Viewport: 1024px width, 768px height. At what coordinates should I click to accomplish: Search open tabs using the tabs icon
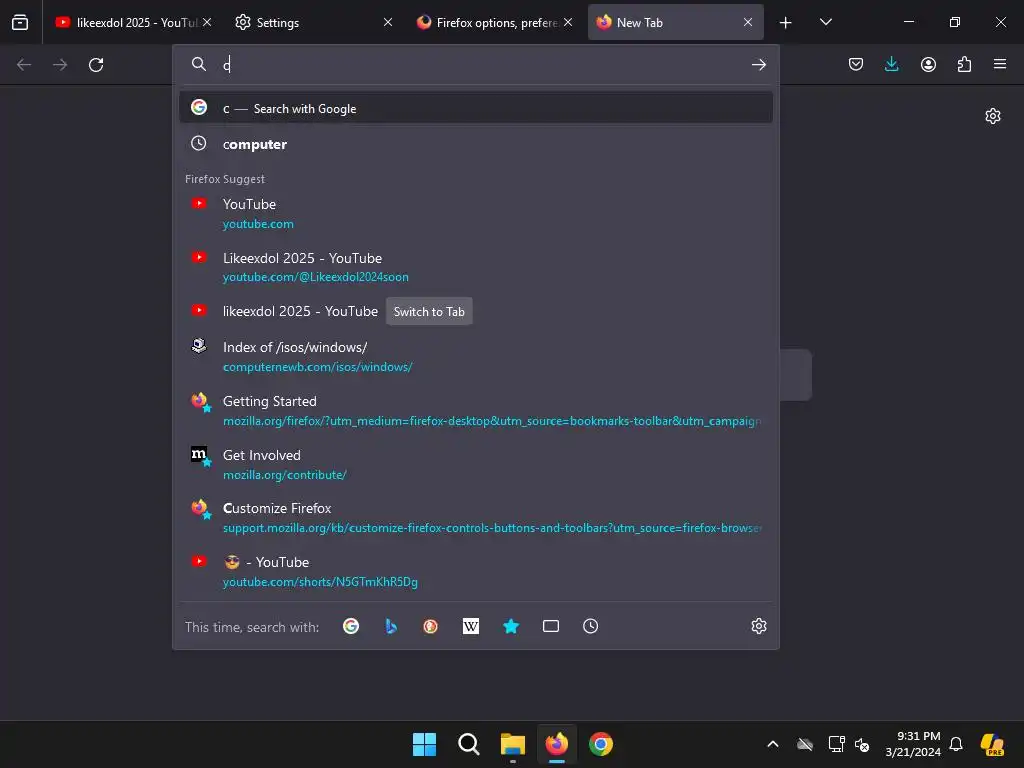pyautogui.click(x=551, y=626)
